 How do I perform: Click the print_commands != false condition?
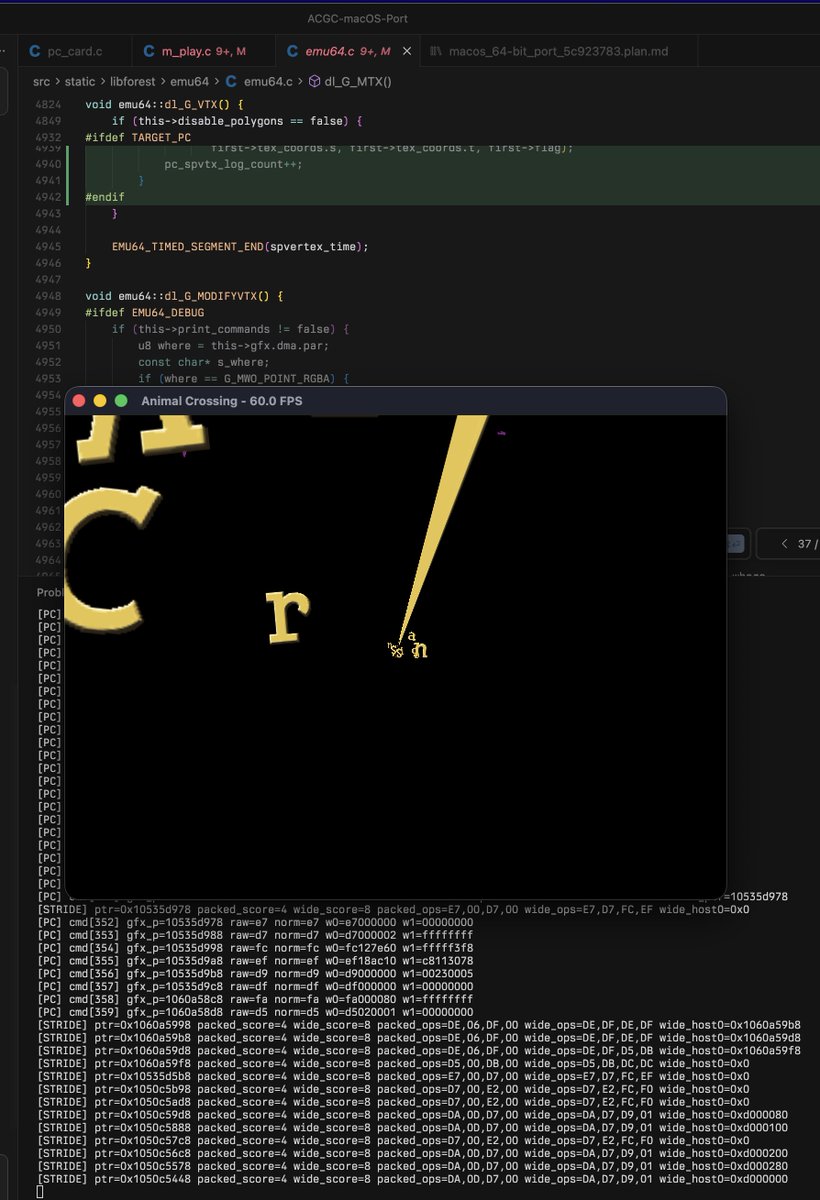(230, 329)
